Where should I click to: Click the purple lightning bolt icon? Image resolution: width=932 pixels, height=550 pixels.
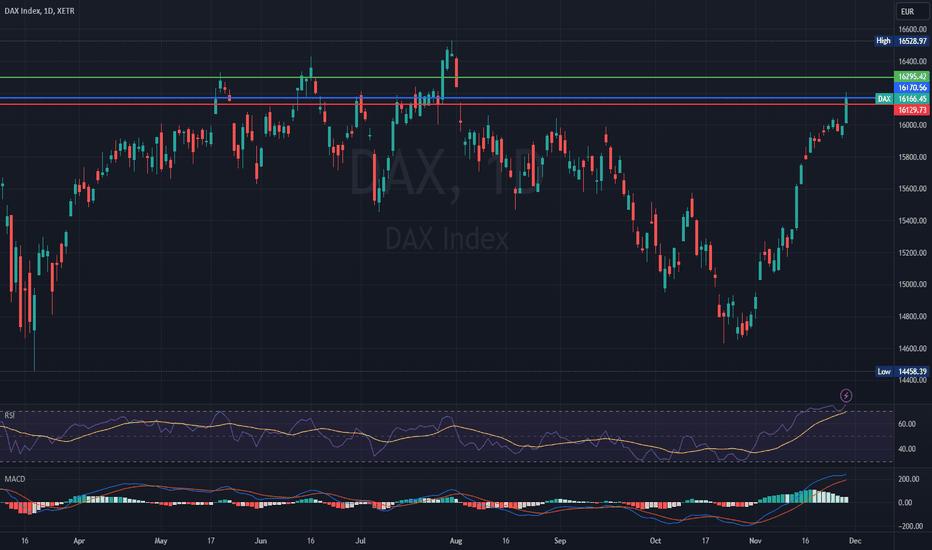pyautogui.click(x=846, y=395)
